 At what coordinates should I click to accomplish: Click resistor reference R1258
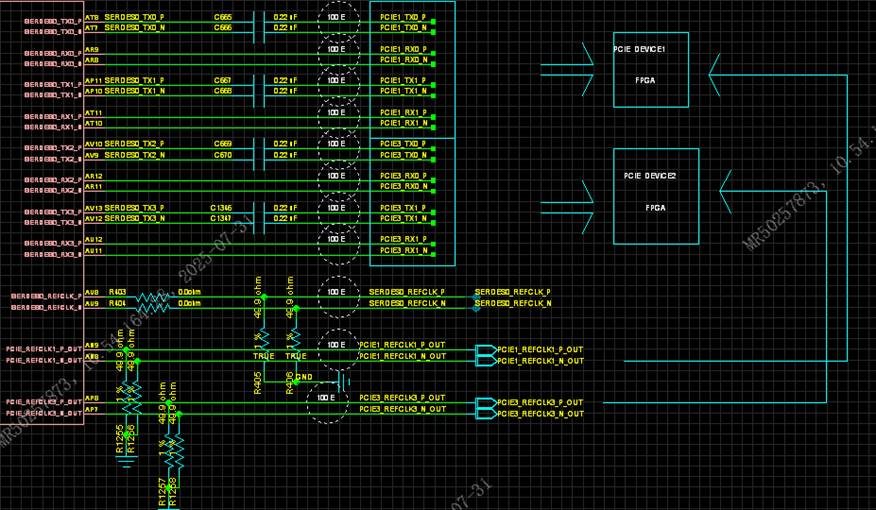[173, 492]
